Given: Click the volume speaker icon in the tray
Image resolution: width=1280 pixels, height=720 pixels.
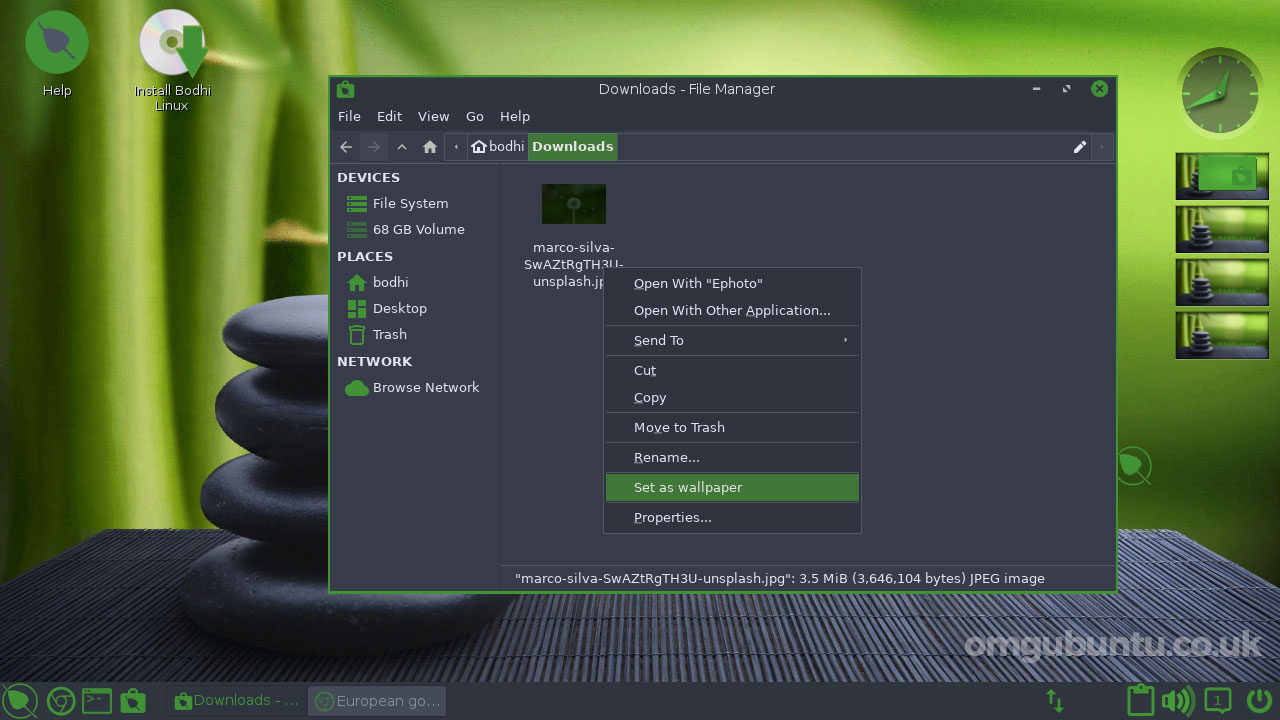Looking at the screenshot, I should point(1178,701).
